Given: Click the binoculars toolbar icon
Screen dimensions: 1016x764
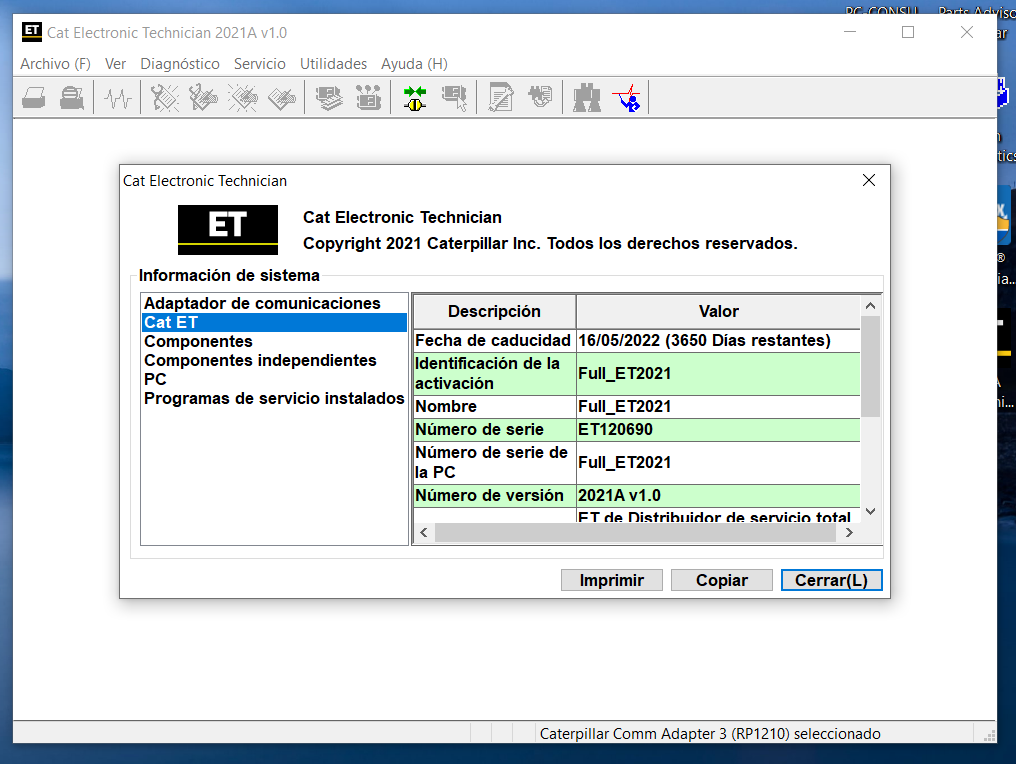Looking at the screenshot, I should (587, 98).
